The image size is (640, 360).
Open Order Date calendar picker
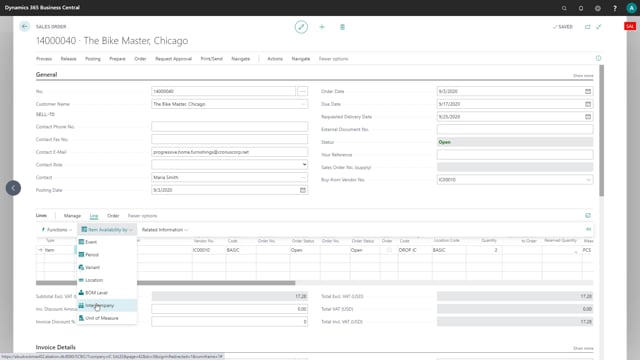(588, 91)
